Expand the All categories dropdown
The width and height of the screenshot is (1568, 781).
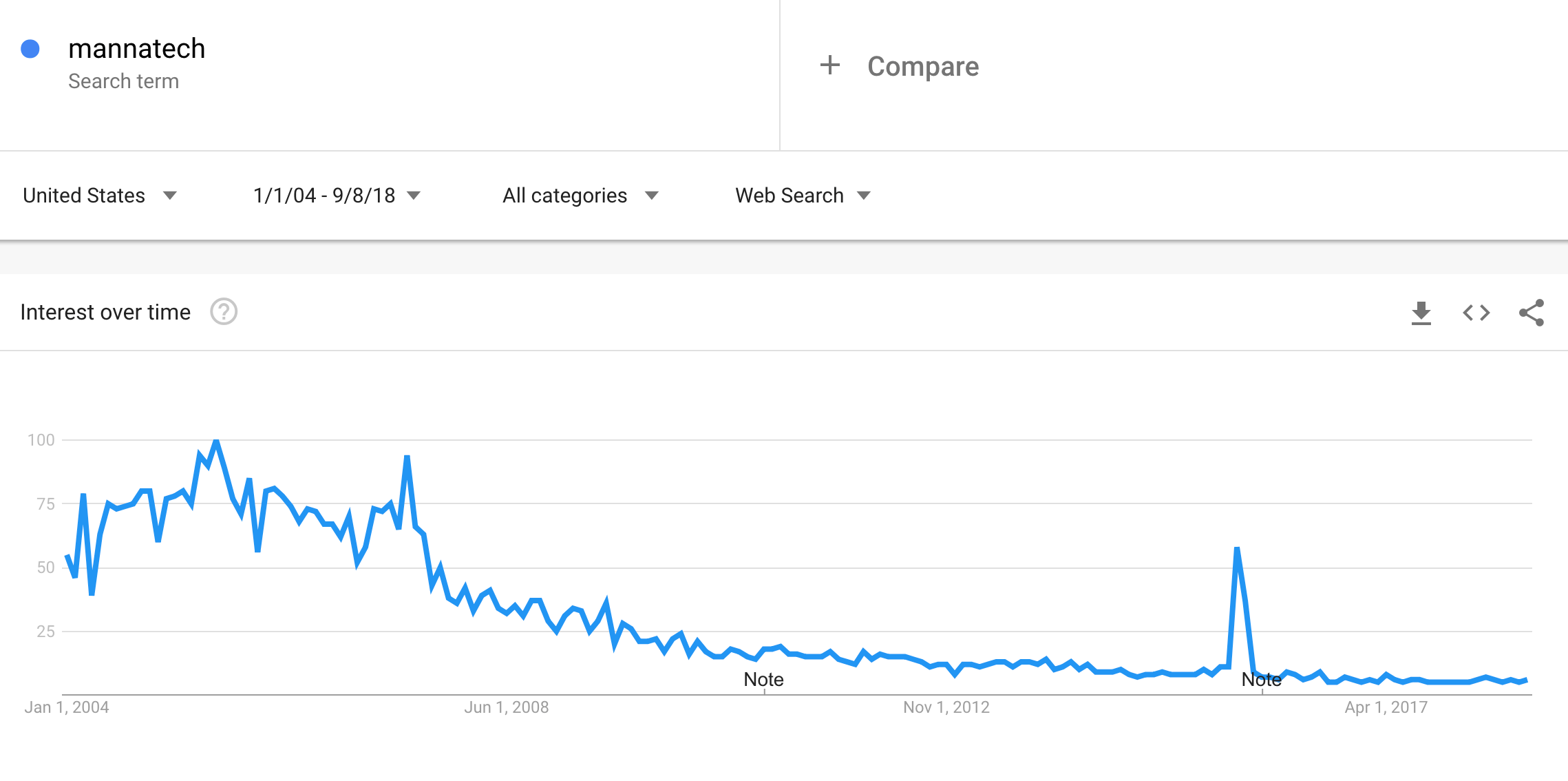click(x=580, y=196)
